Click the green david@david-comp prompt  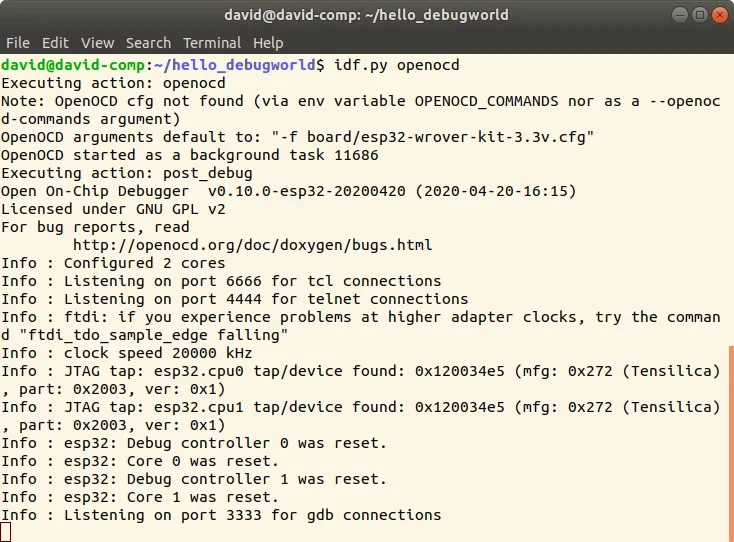73,65
